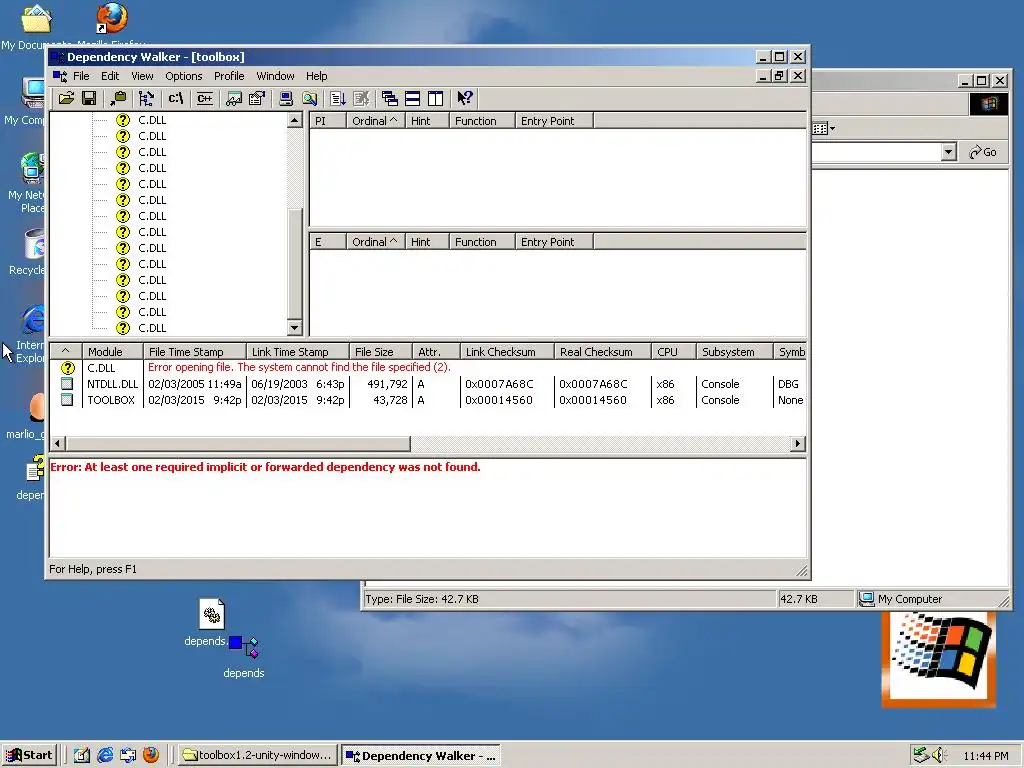
Task: Open Configure Module Search Order icon
Action: point(310,99)
